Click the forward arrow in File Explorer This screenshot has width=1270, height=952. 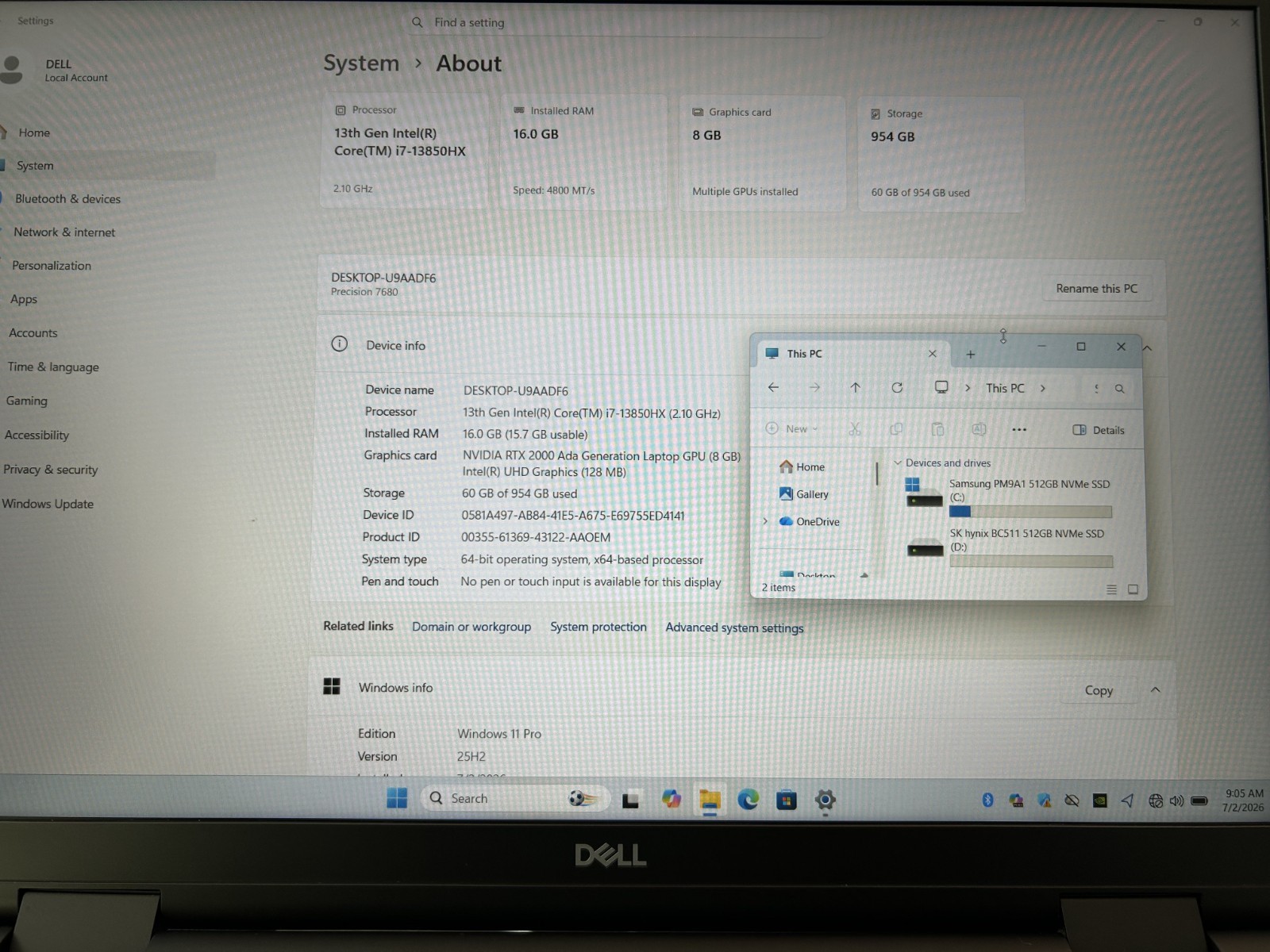click(814, 387)
